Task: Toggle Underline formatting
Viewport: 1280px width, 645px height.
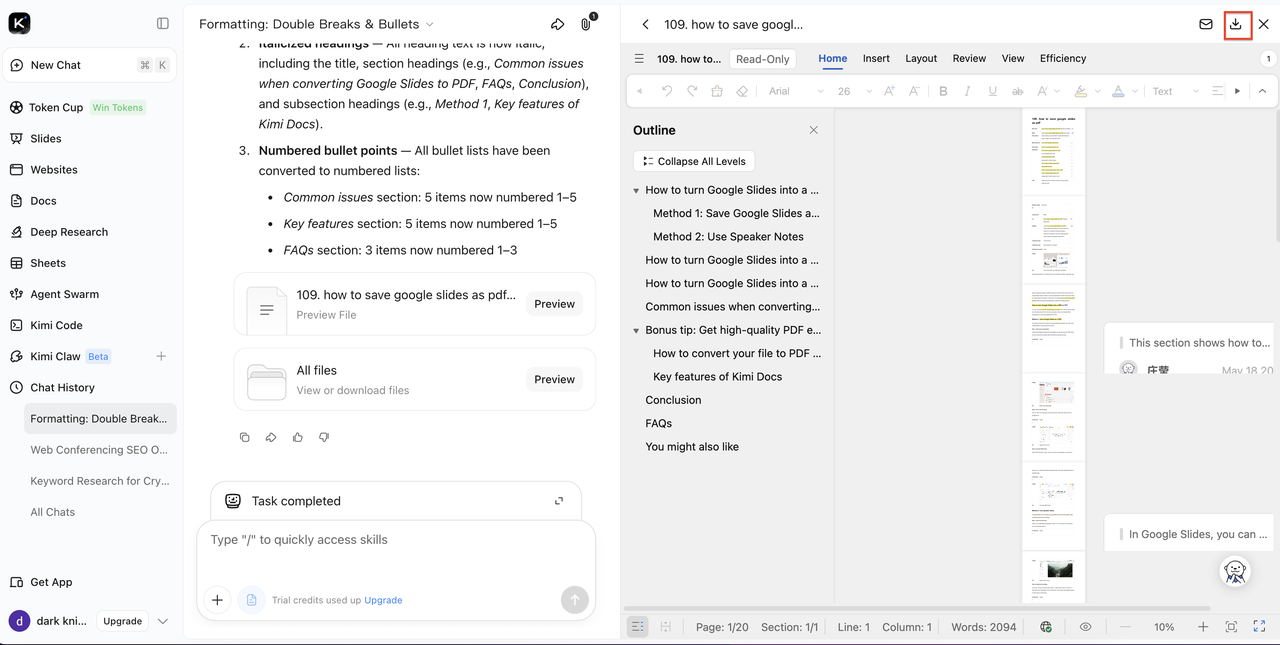Action: point(992,91)
